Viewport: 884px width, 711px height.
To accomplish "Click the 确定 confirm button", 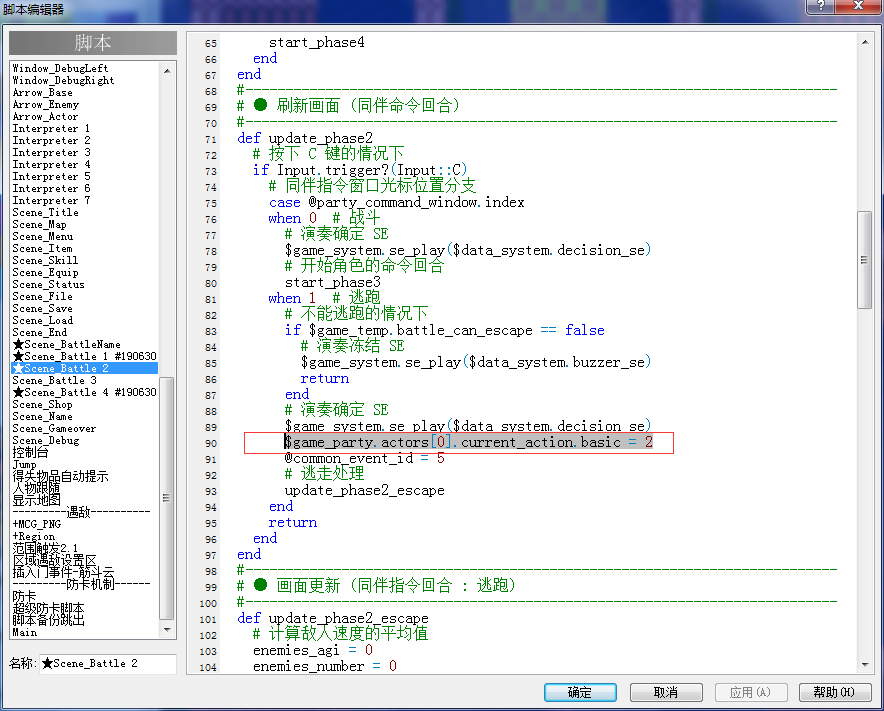I will pos(580,692).
